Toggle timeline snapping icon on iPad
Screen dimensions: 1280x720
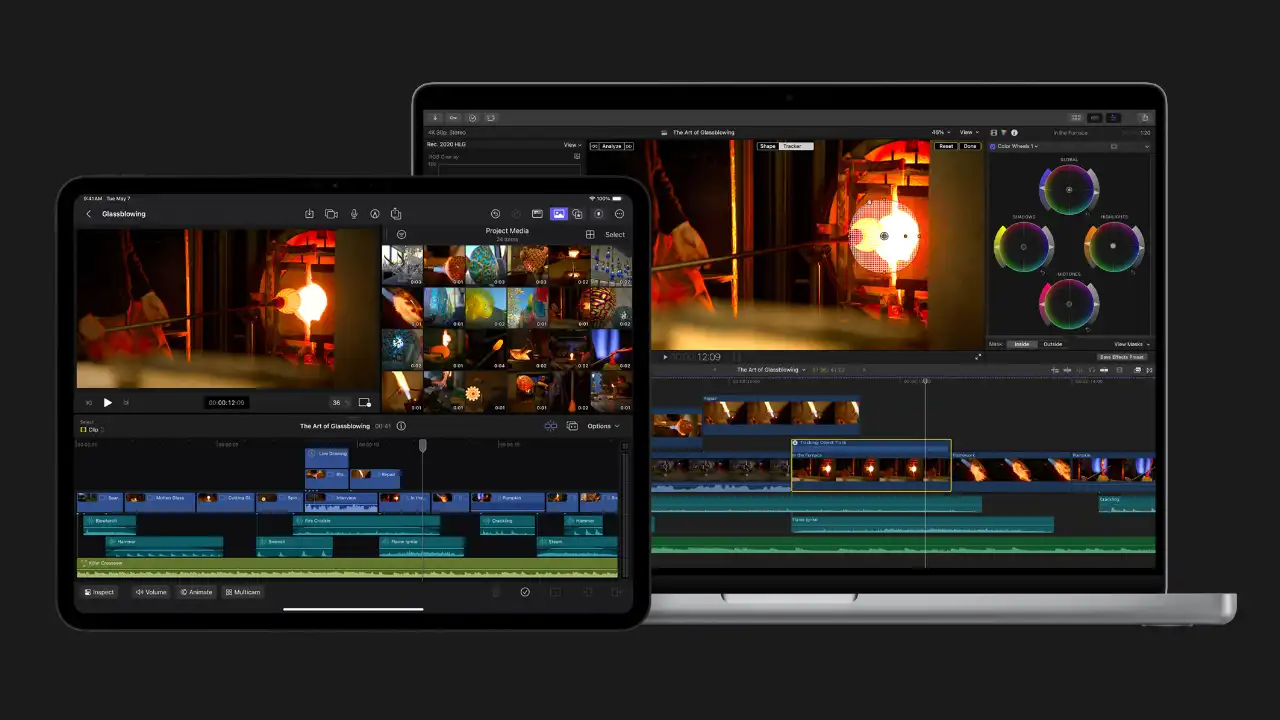click(x=551, y=426)
